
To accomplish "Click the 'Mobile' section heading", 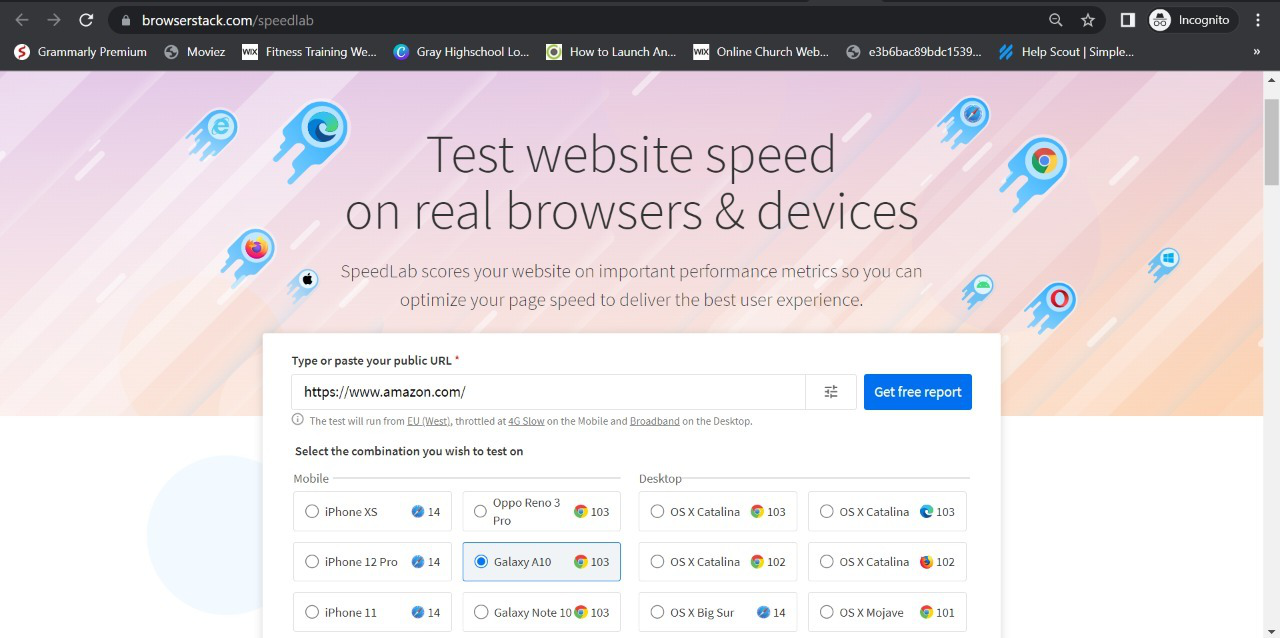I will pos(311,478).
